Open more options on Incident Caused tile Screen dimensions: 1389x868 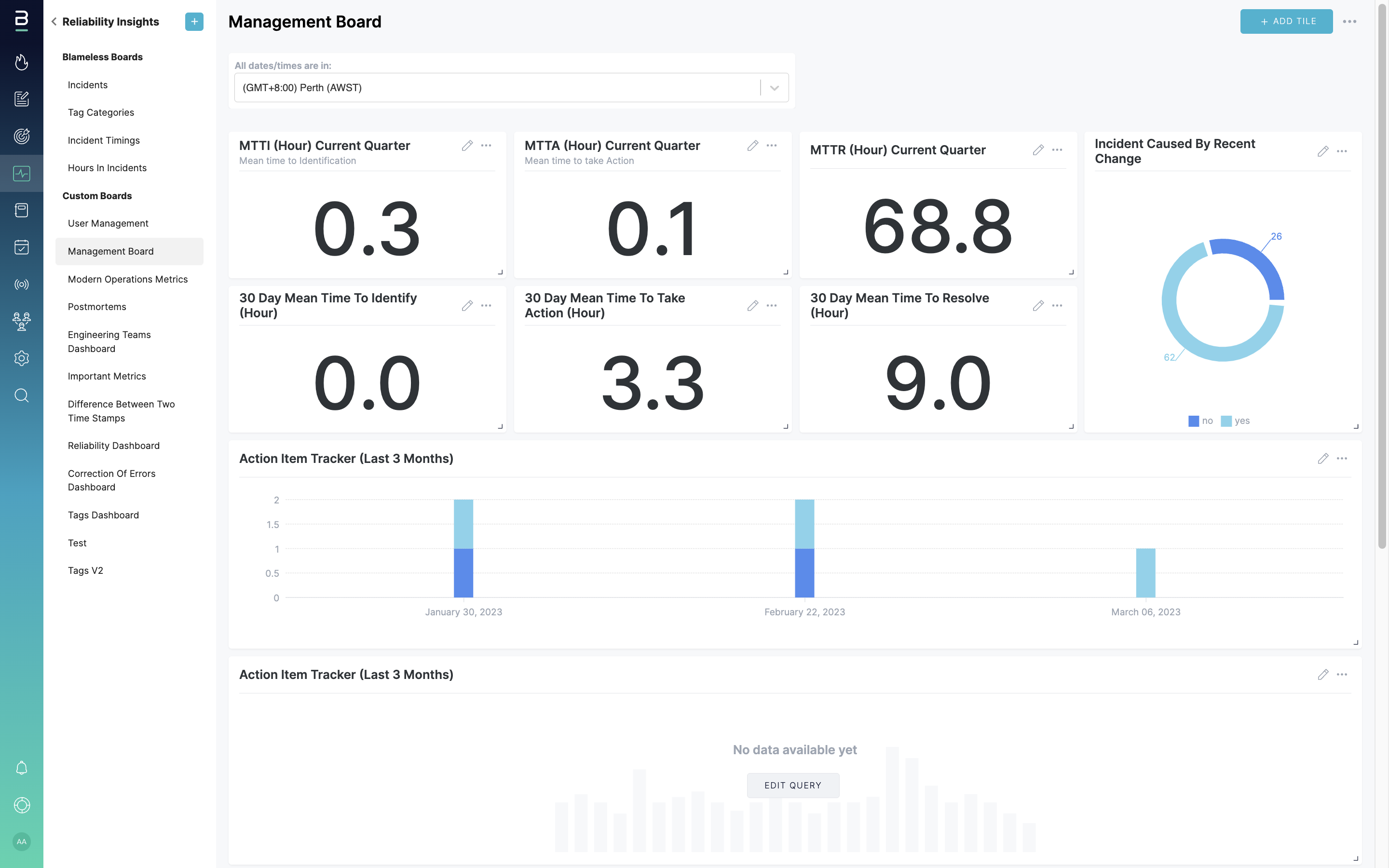1342,151
